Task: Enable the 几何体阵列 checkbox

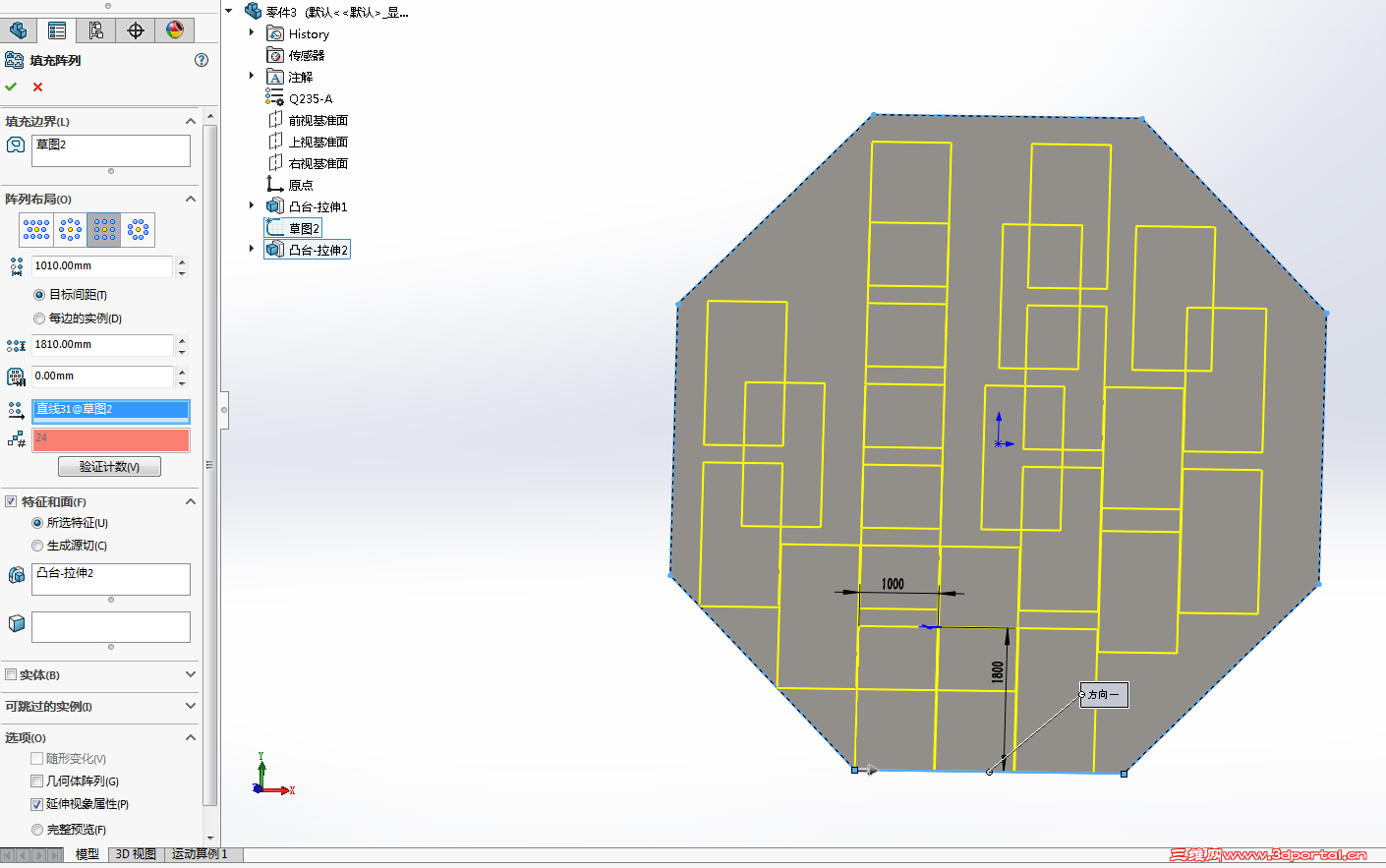Action: tap(36, 781)
